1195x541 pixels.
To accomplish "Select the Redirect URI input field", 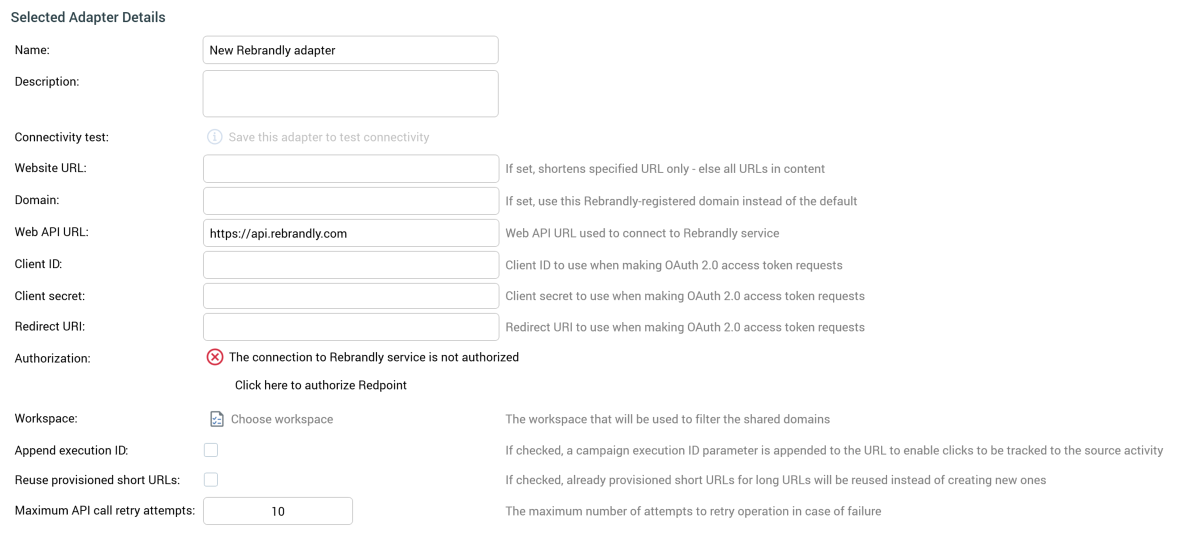I will 350,327.
